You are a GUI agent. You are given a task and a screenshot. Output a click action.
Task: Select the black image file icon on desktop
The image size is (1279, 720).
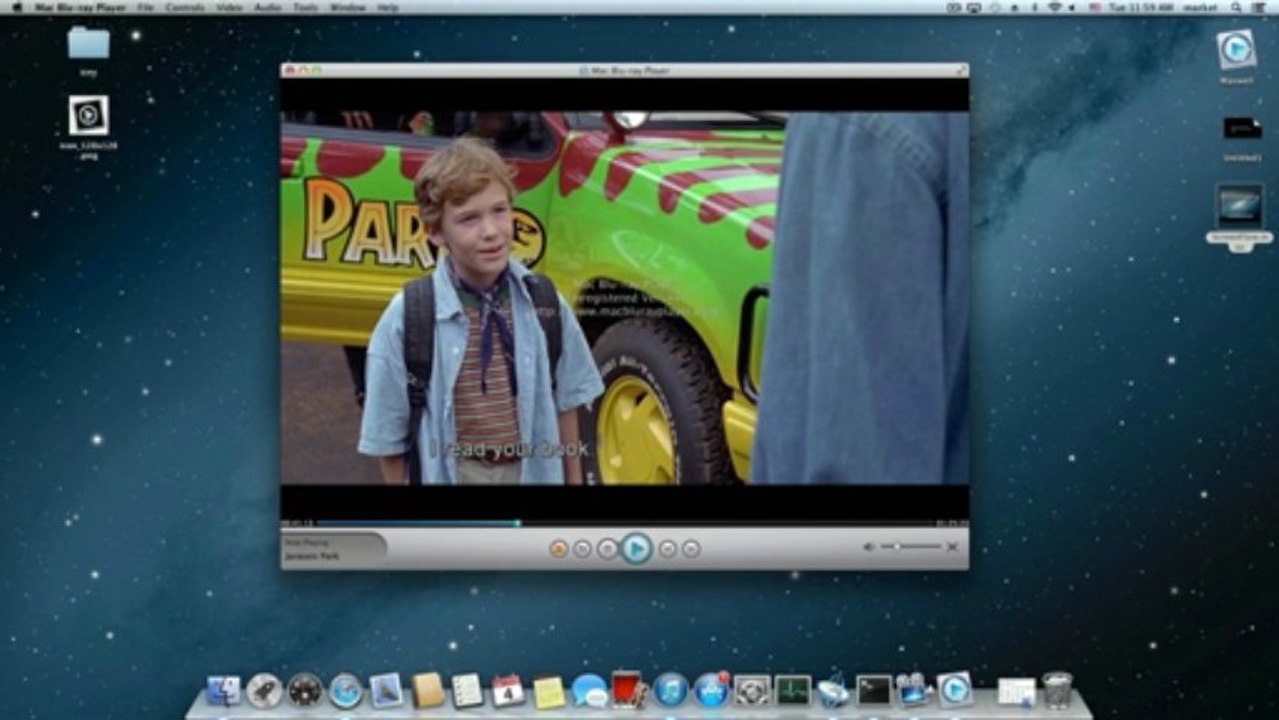[1243, 128]
